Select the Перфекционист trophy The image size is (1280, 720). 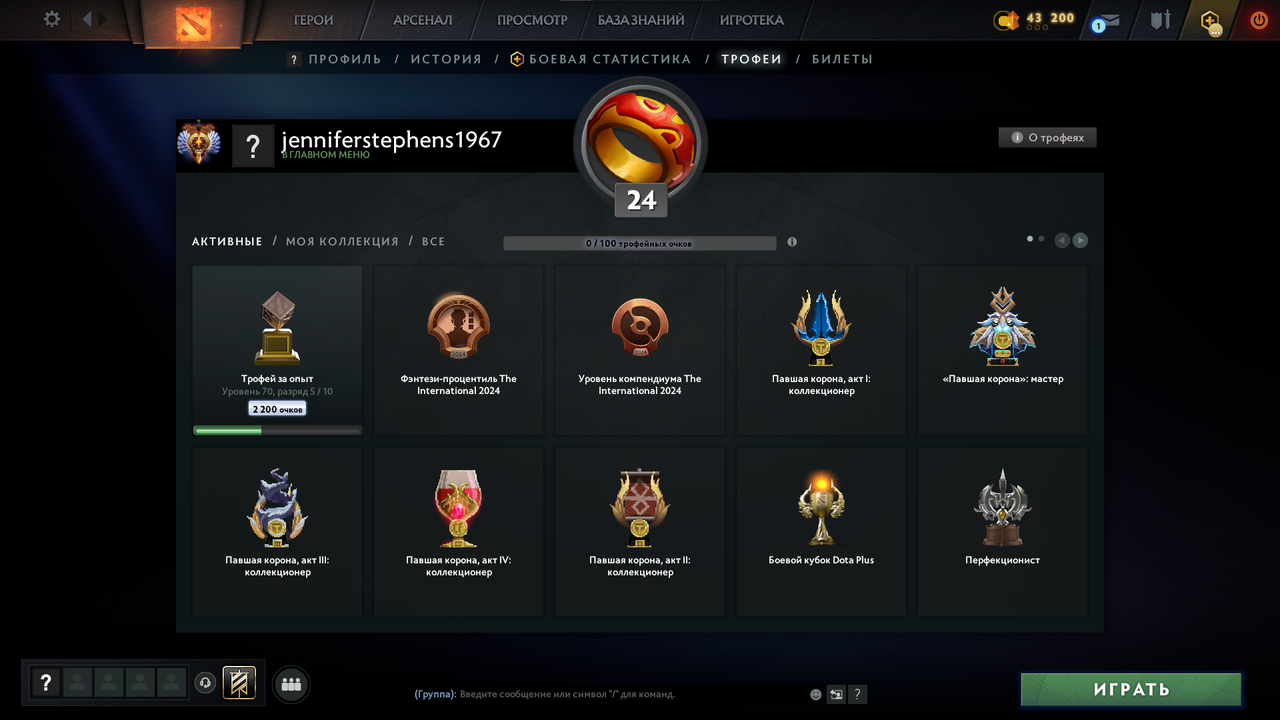click(1002, 531)
